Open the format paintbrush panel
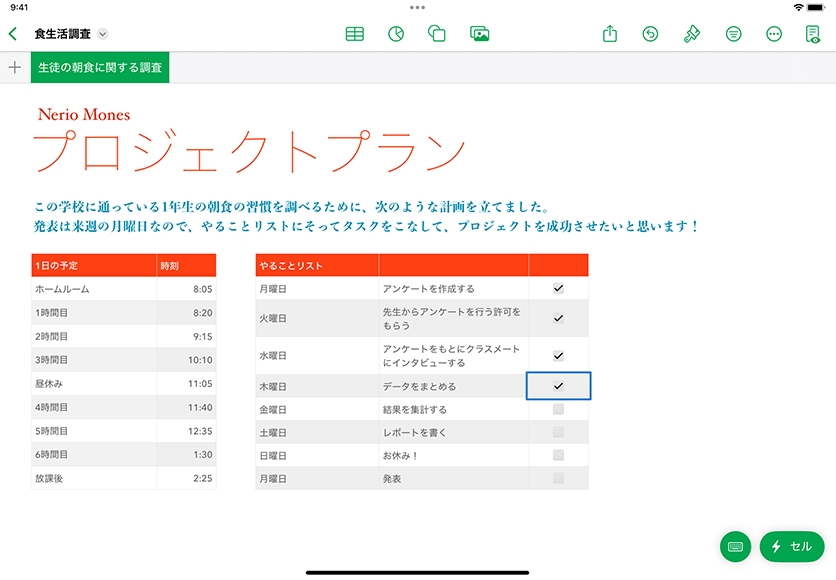 click(x=692, y=34)
